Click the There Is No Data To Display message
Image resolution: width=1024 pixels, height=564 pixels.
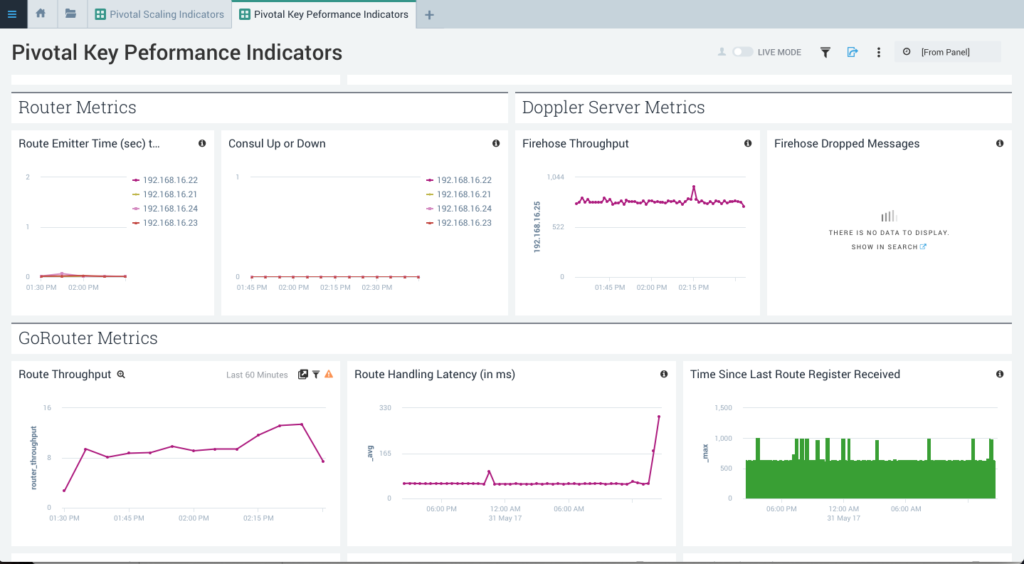click(x=888, y=232)
